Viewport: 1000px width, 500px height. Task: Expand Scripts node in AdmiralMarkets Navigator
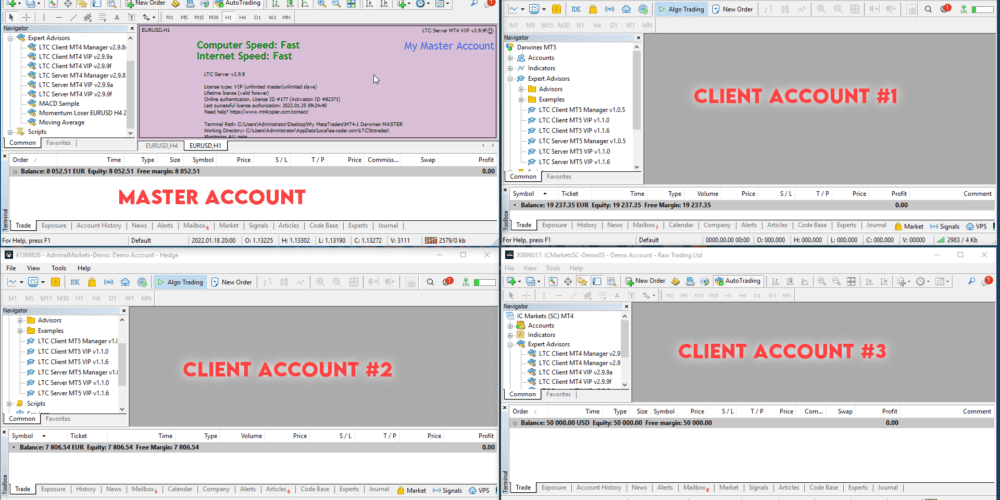coord(10,404)
